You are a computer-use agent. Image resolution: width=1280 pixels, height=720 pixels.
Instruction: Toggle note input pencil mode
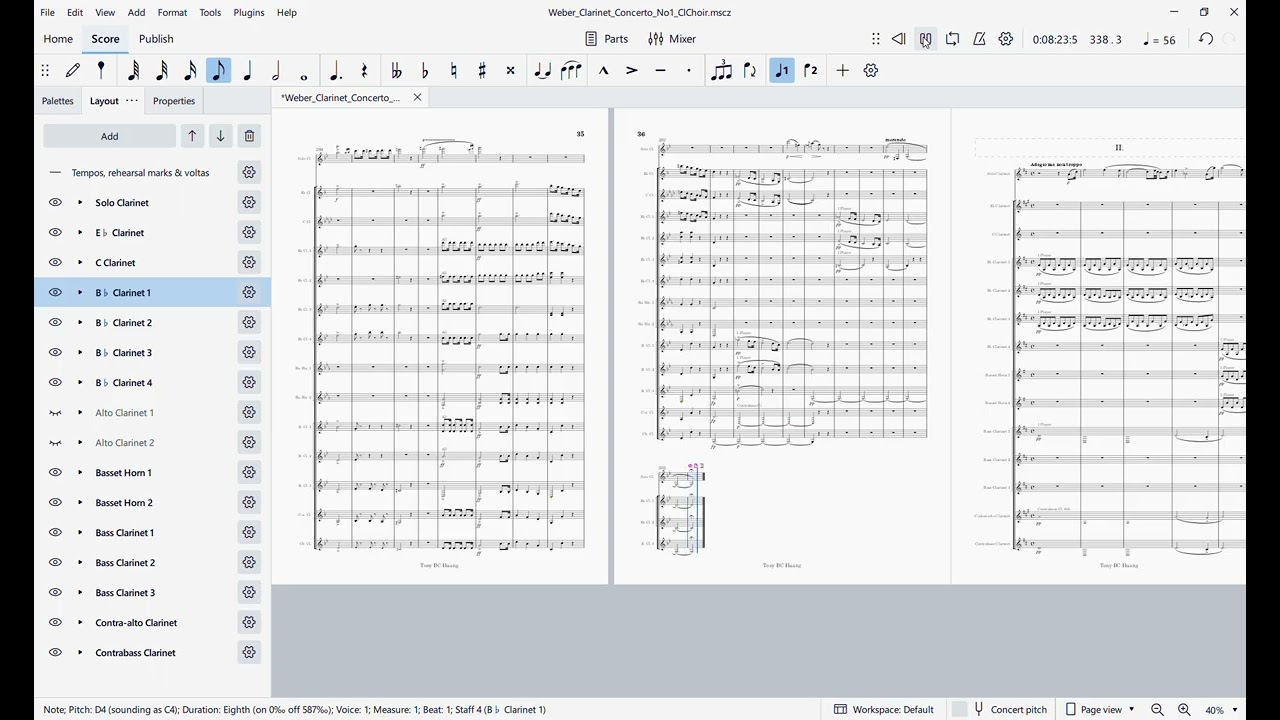coord(73,70)
